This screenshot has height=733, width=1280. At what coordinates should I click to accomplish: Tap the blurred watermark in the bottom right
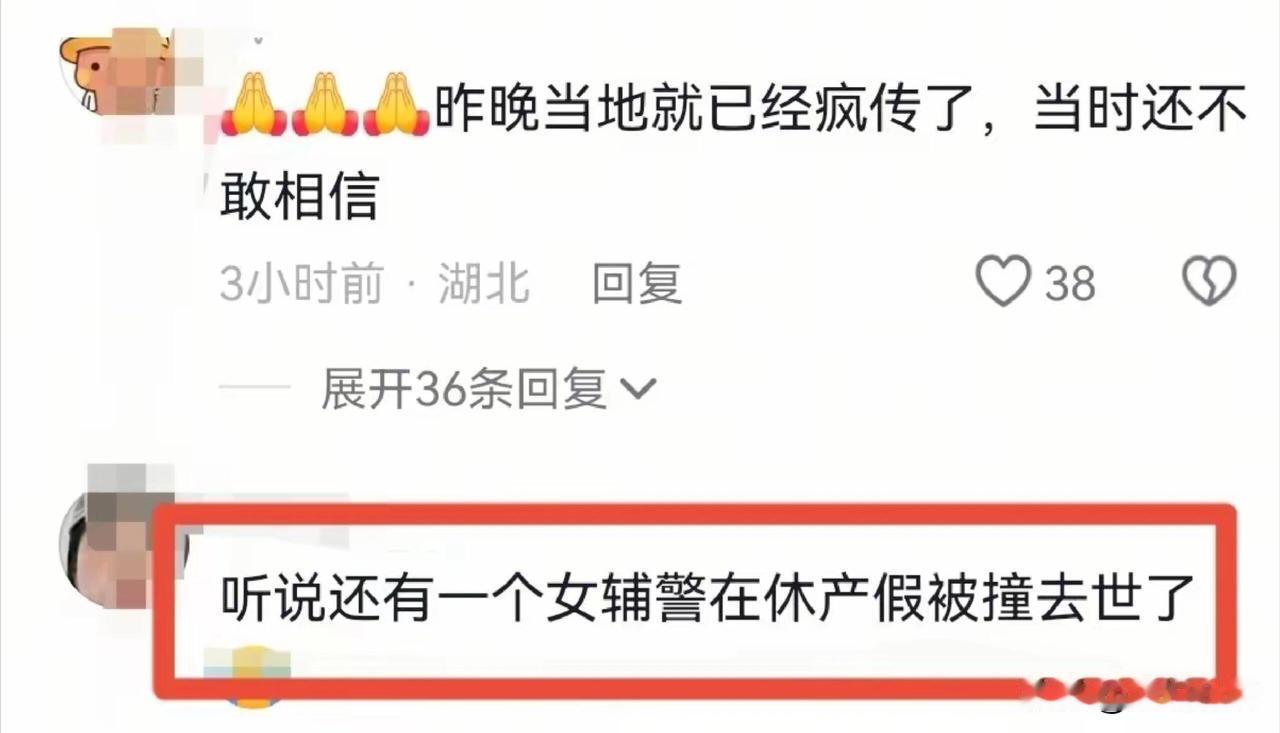[1135, 693]
